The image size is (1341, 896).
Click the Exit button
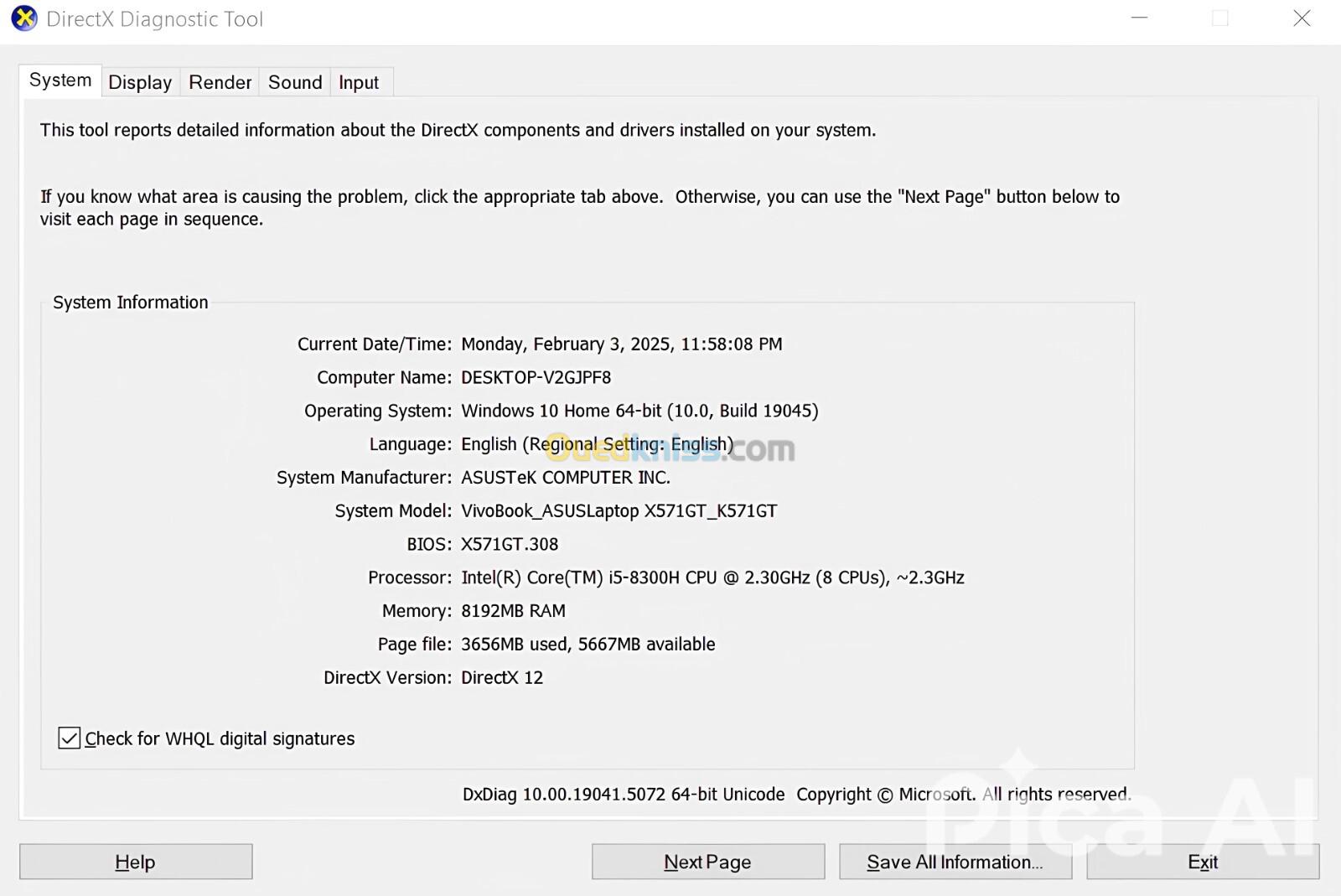click(x=1203, y=862)
